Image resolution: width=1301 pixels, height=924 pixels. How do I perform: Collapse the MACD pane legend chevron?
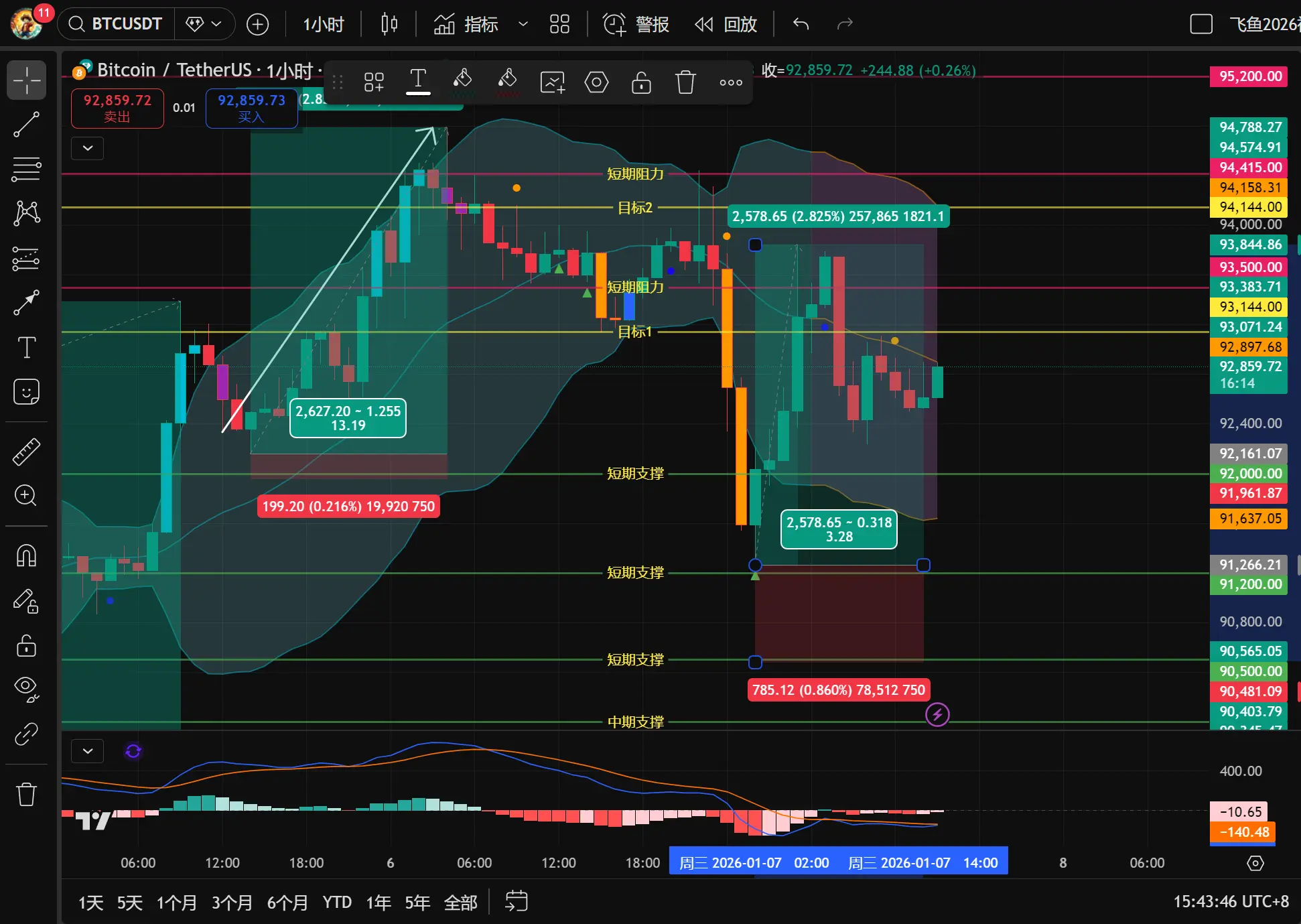pyautogui.click(x=88, y=751)
